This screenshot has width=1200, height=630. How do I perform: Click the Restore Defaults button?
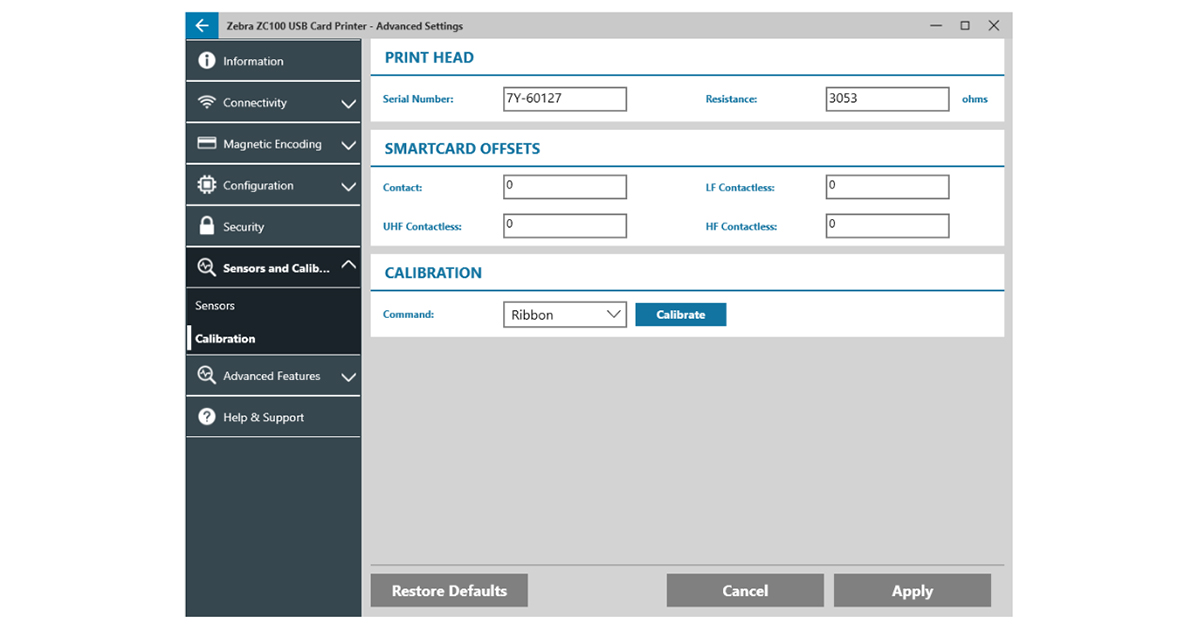pos(449,591)
